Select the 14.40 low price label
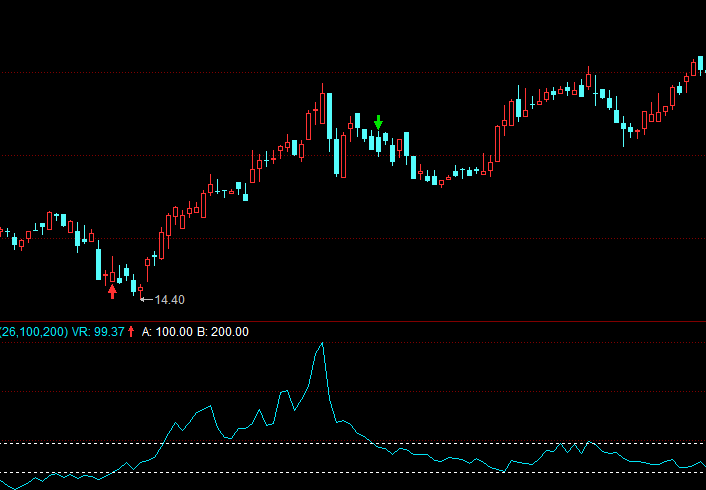The image size is (706, 490). pyautogui.click(x=170, y=300)
